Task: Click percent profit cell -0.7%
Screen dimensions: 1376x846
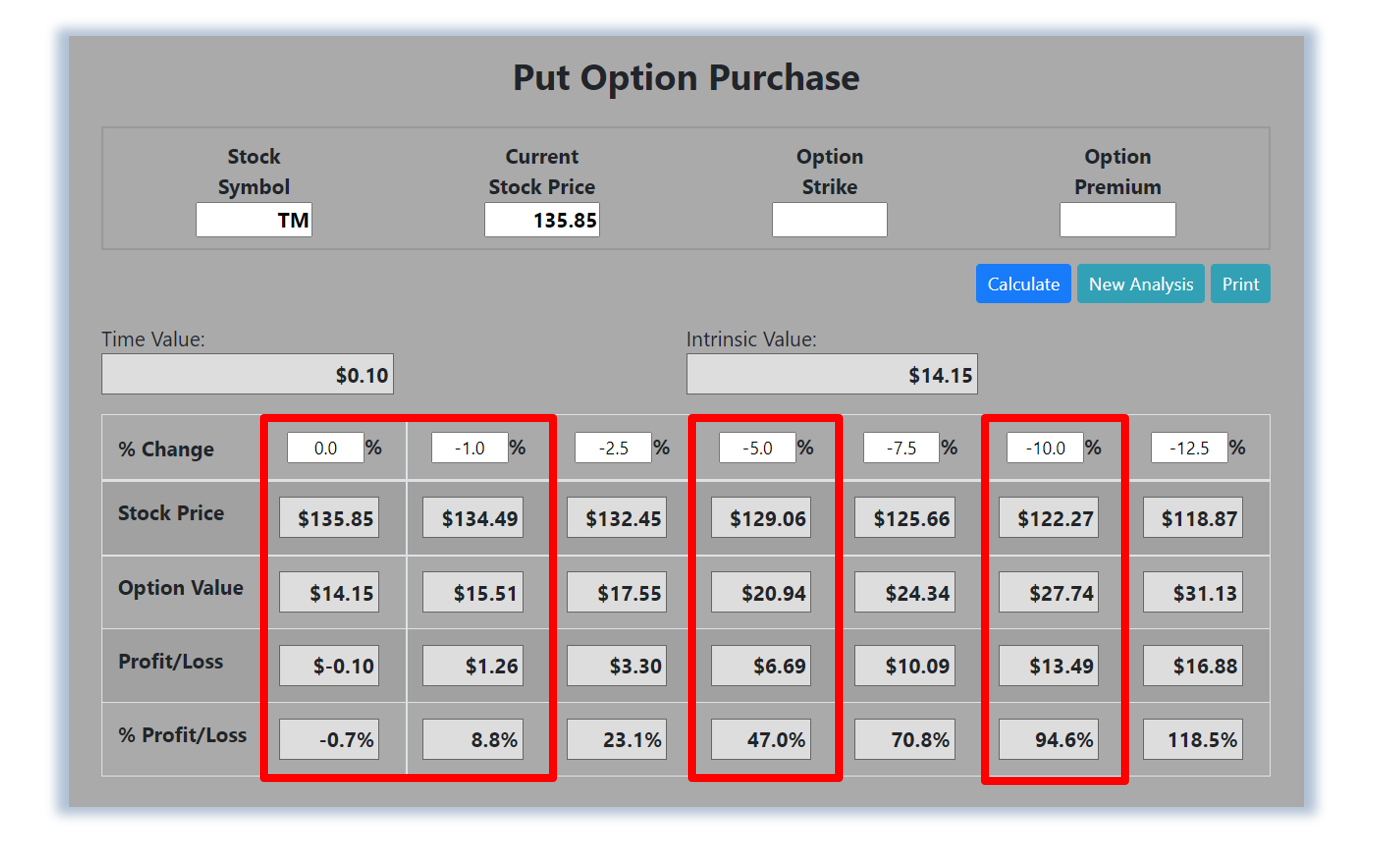Action: (329, 740)
